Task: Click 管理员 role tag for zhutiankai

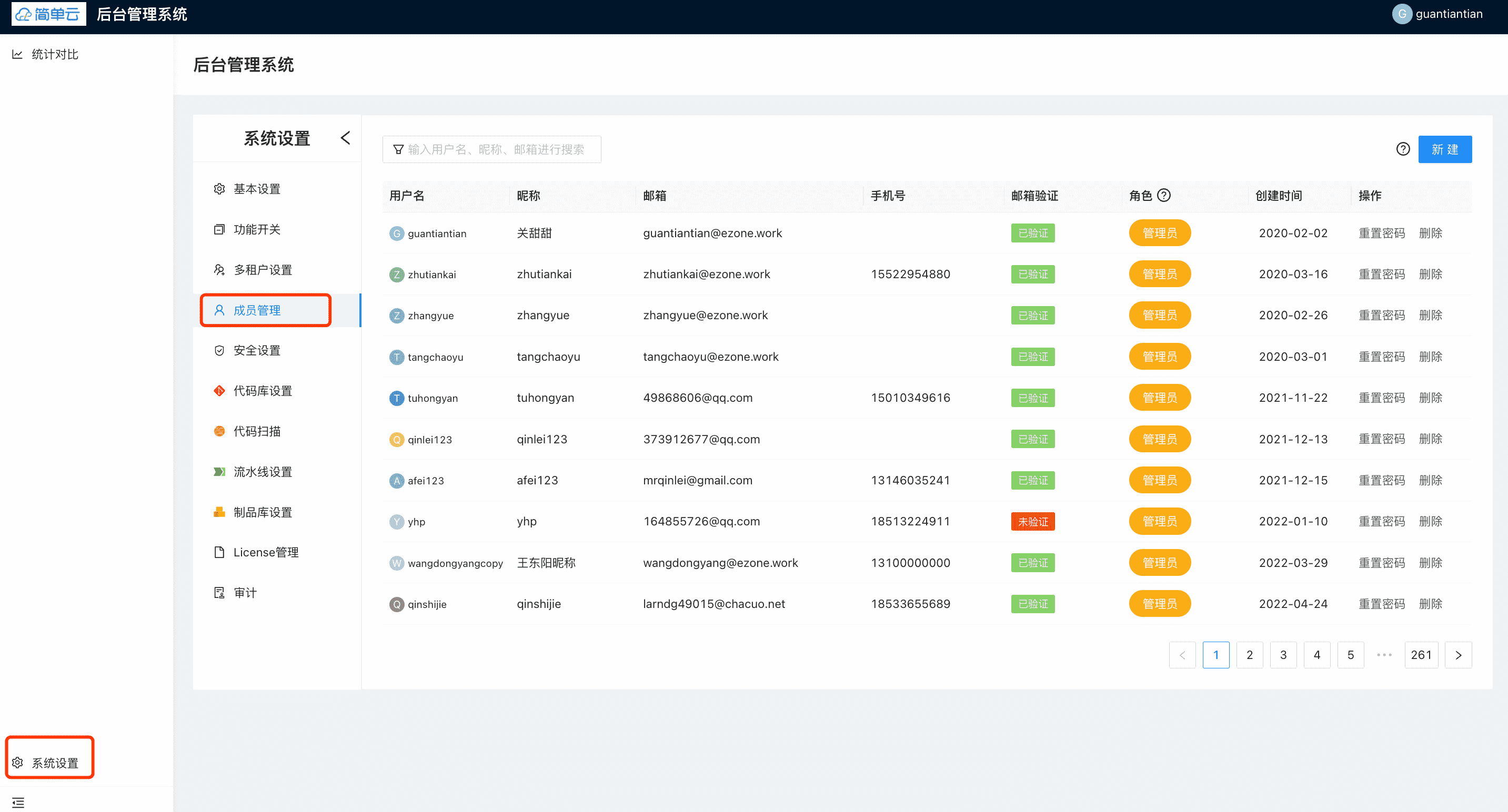Action: point(1159,274)
